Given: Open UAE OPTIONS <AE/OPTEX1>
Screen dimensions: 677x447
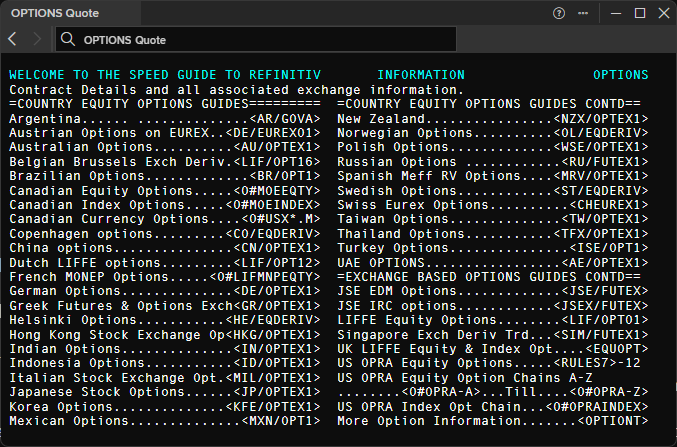Looking at the screenshot, I should coord(605,263).
